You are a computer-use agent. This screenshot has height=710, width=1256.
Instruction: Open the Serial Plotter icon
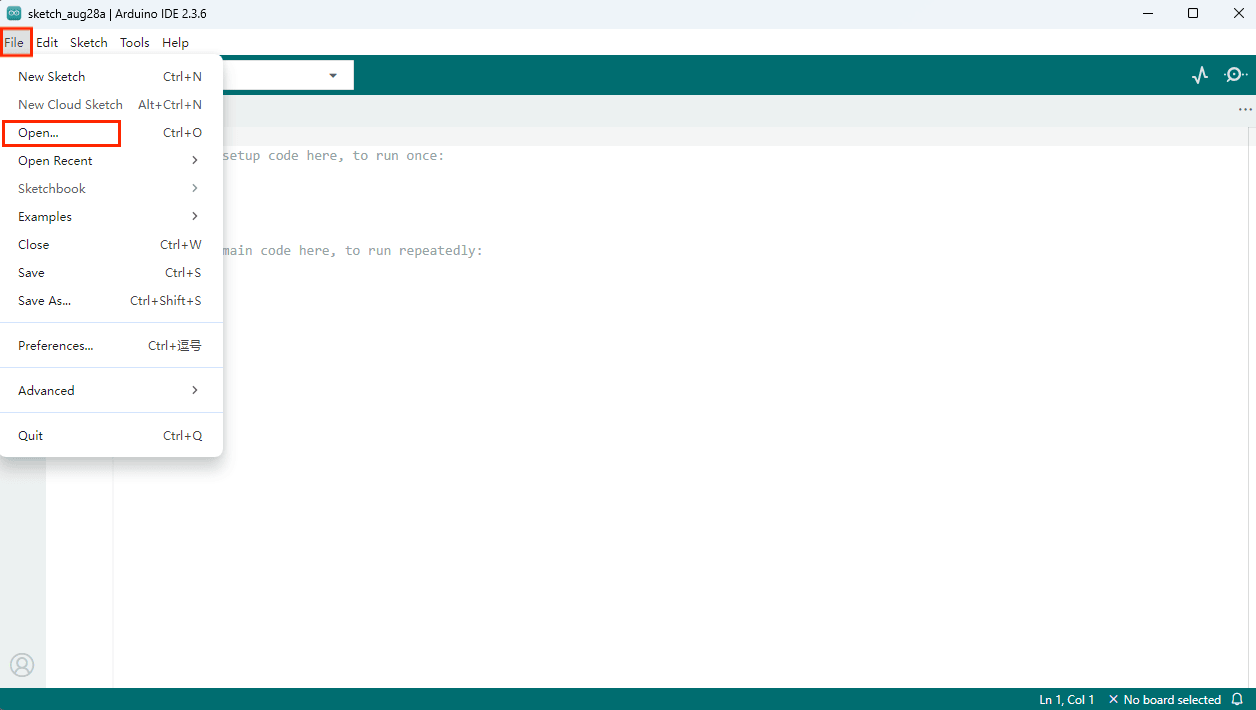[x=1200, y=75]
